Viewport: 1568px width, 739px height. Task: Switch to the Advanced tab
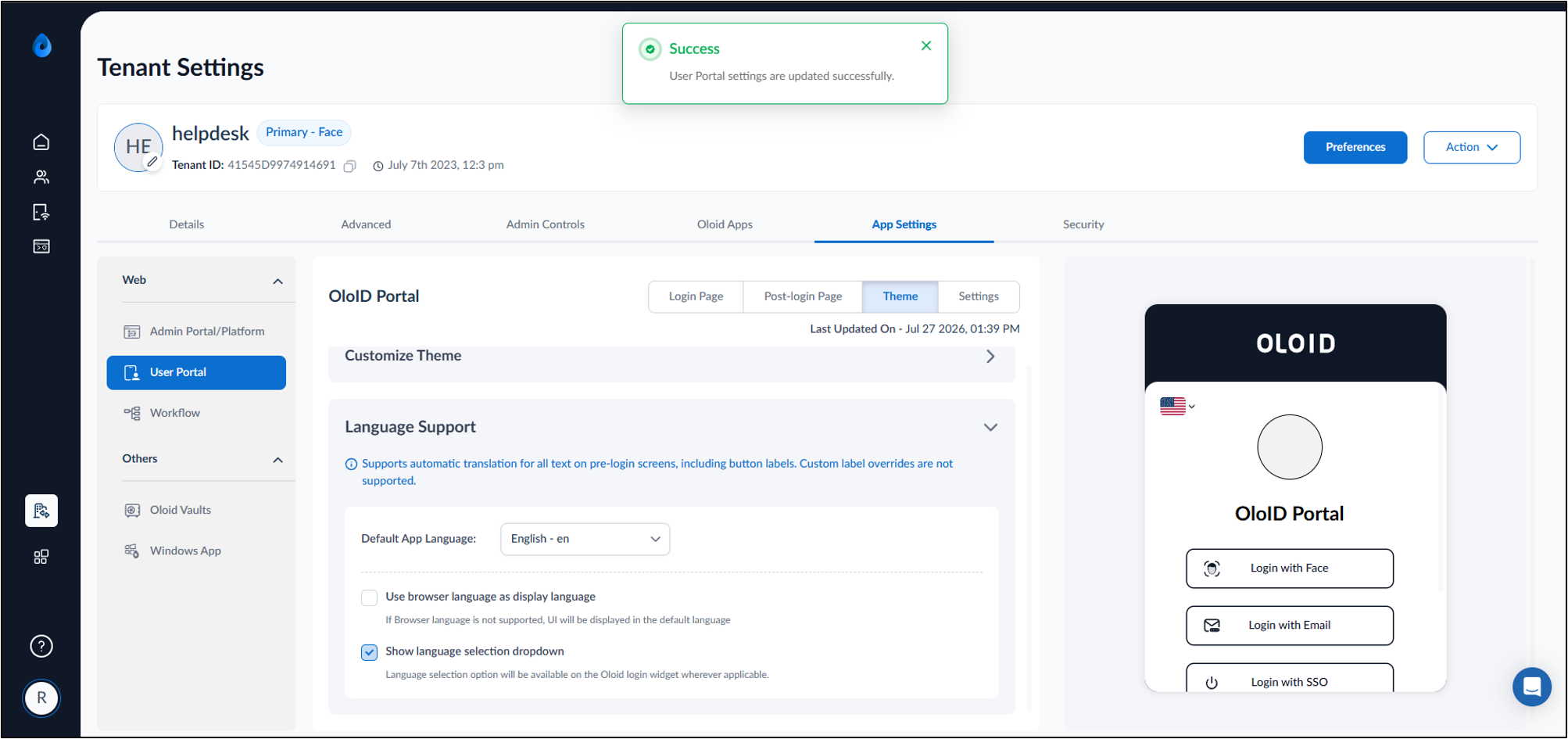pyautogui.click(x=366, y=224)
